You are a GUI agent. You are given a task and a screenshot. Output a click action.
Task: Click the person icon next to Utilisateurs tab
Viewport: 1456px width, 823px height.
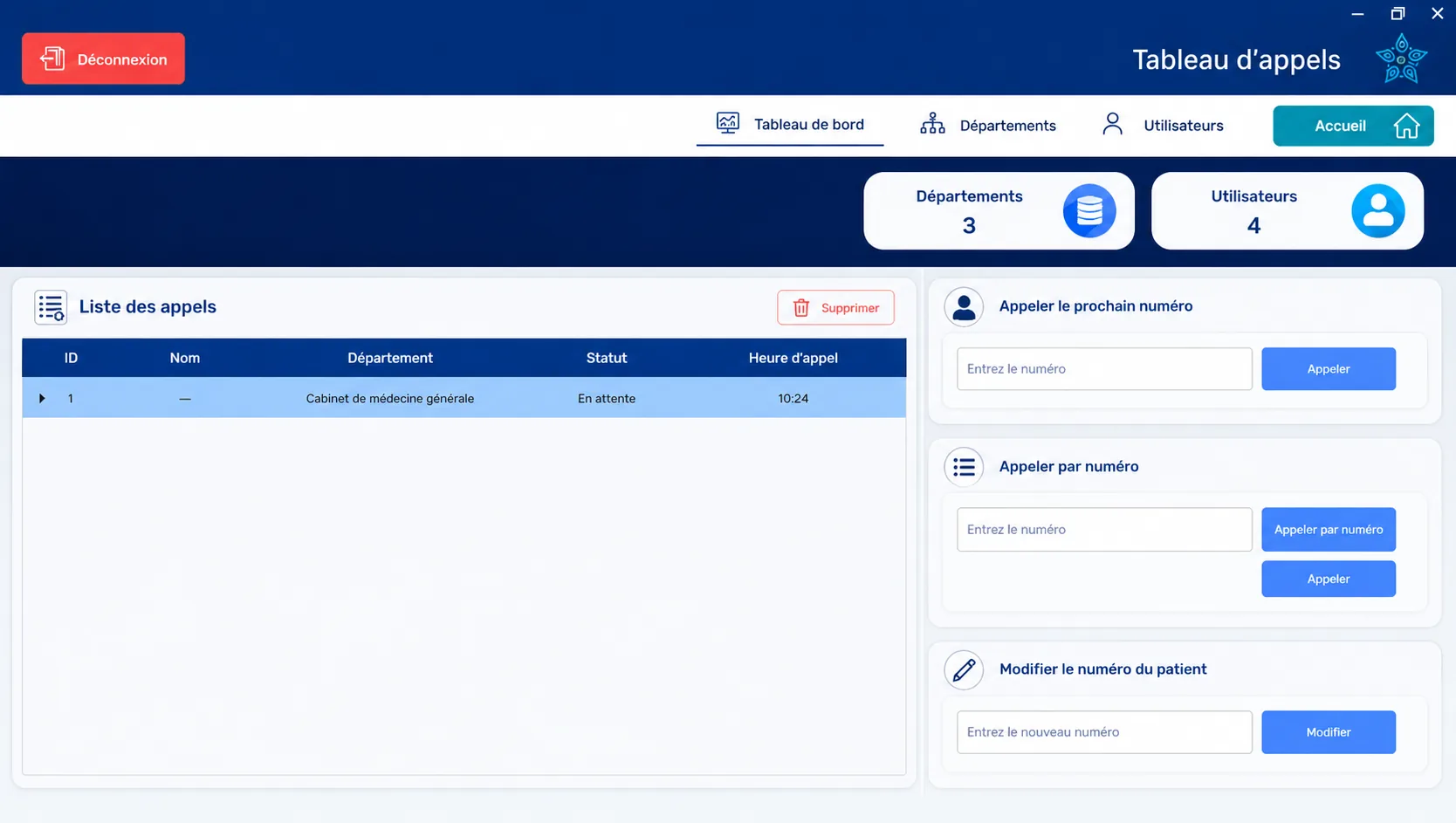click(1112, 124)
